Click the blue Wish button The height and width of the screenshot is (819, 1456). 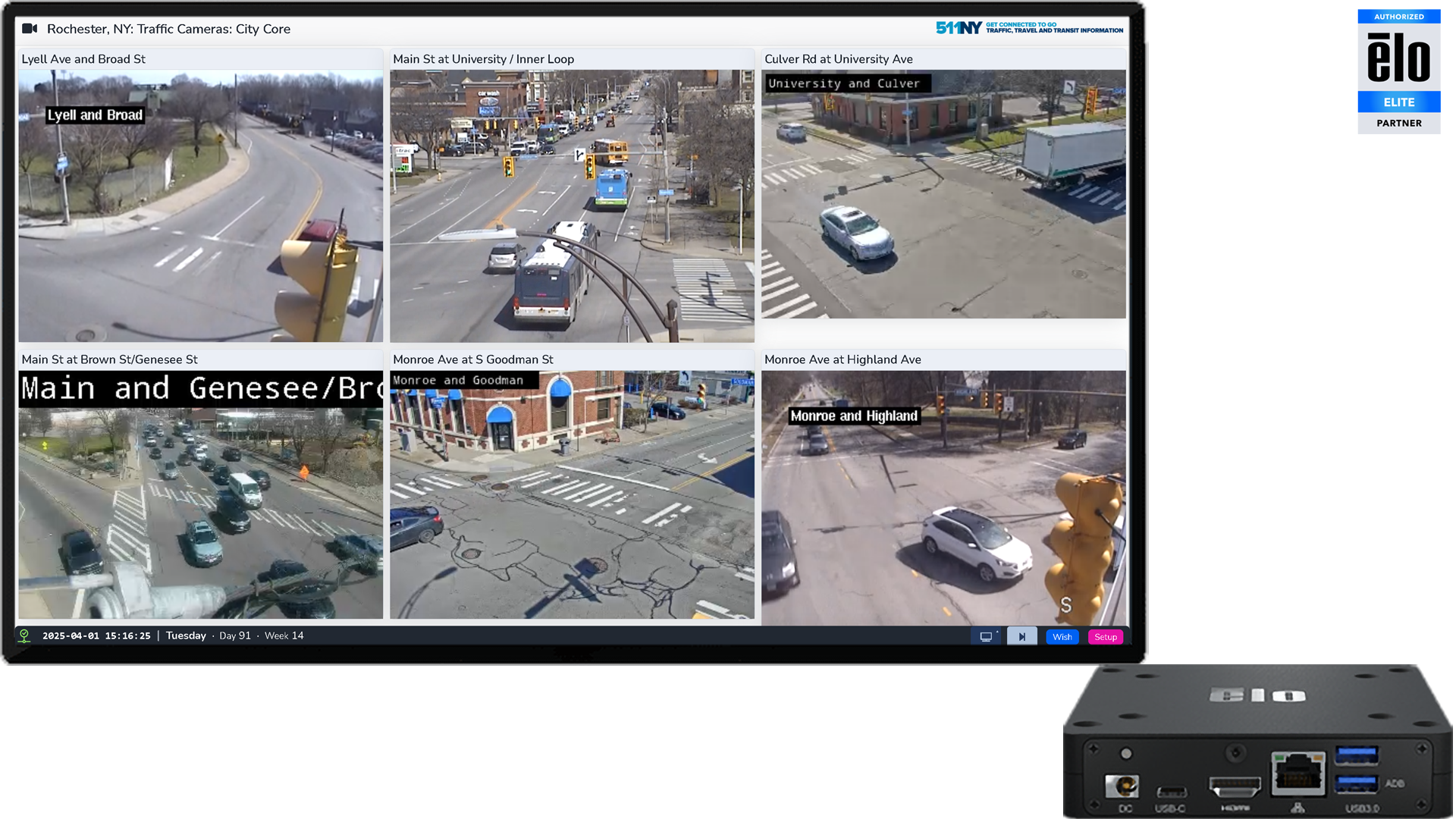point(1062,636)
